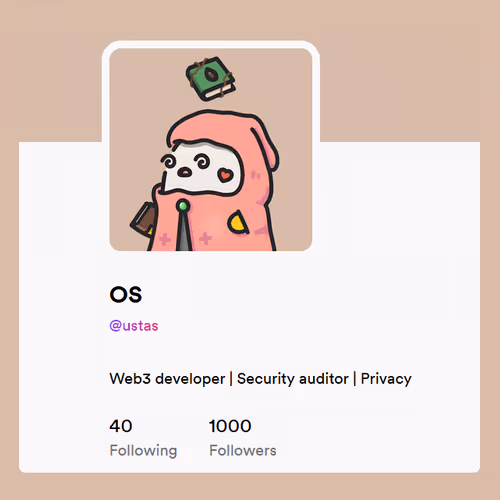Click the sloth's swirly left eye

169,162
